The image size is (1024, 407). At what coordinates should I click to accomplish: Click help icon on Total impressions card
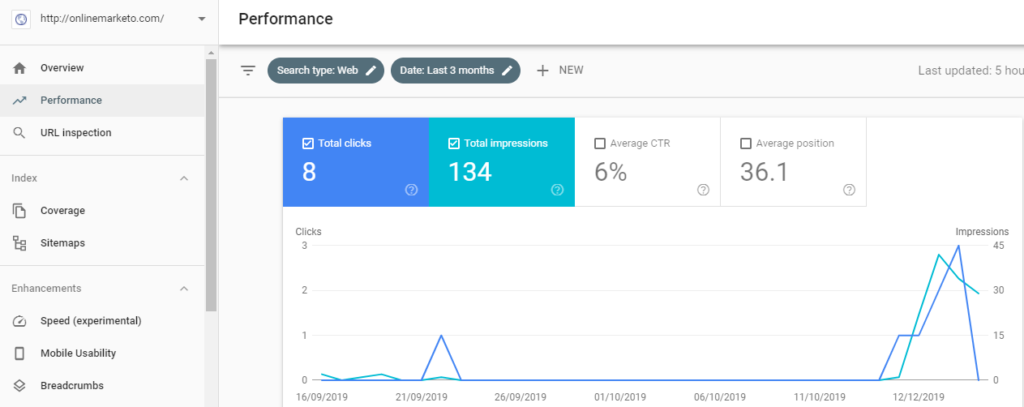coord(557,190)
